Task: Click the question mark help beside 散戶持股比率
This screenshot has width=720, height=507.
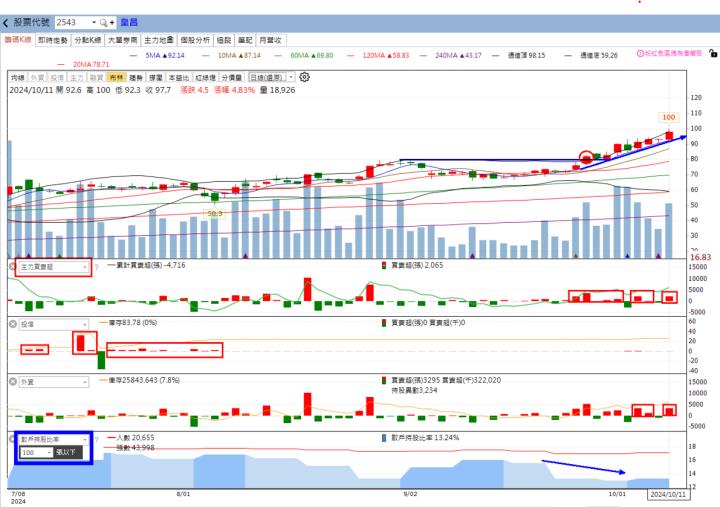Action: click(x=96, y=439)
